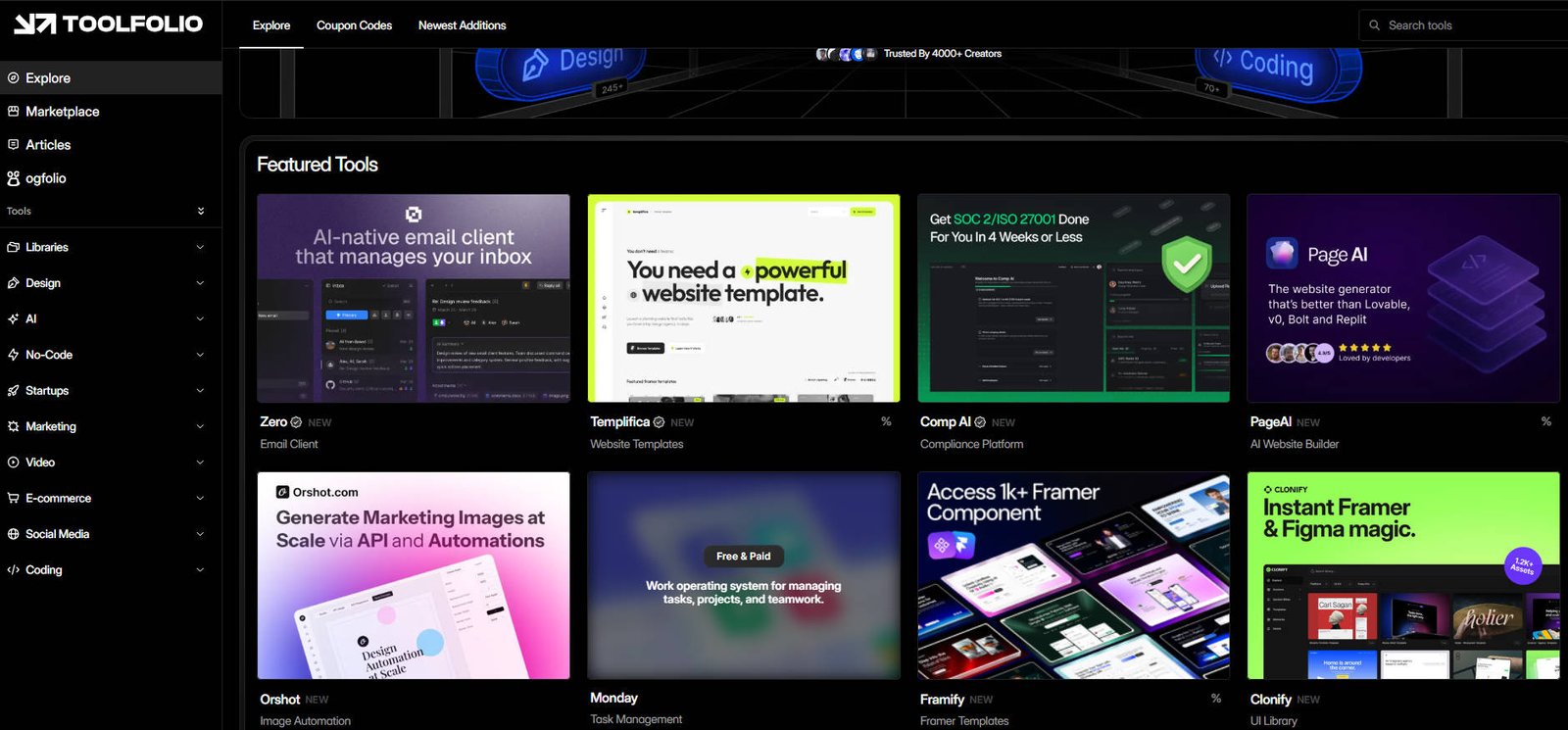Open the Coupon Codes tab
Image resolution: width=1568 pixels, height=730 pixels.
coord(354,25)
